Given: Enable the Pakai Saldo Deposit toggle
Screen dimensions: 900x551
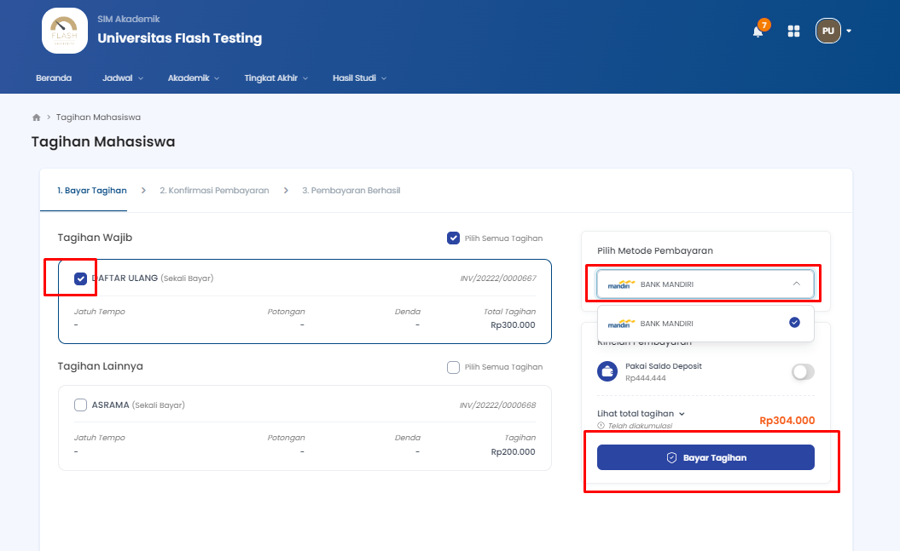Looking at the screenshot, I should (802, 372).
